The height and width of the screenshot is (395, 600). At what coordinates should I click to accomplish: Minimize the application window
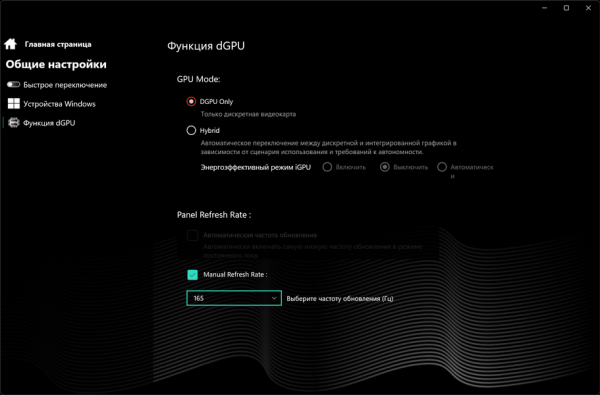[x=545, y=8]
